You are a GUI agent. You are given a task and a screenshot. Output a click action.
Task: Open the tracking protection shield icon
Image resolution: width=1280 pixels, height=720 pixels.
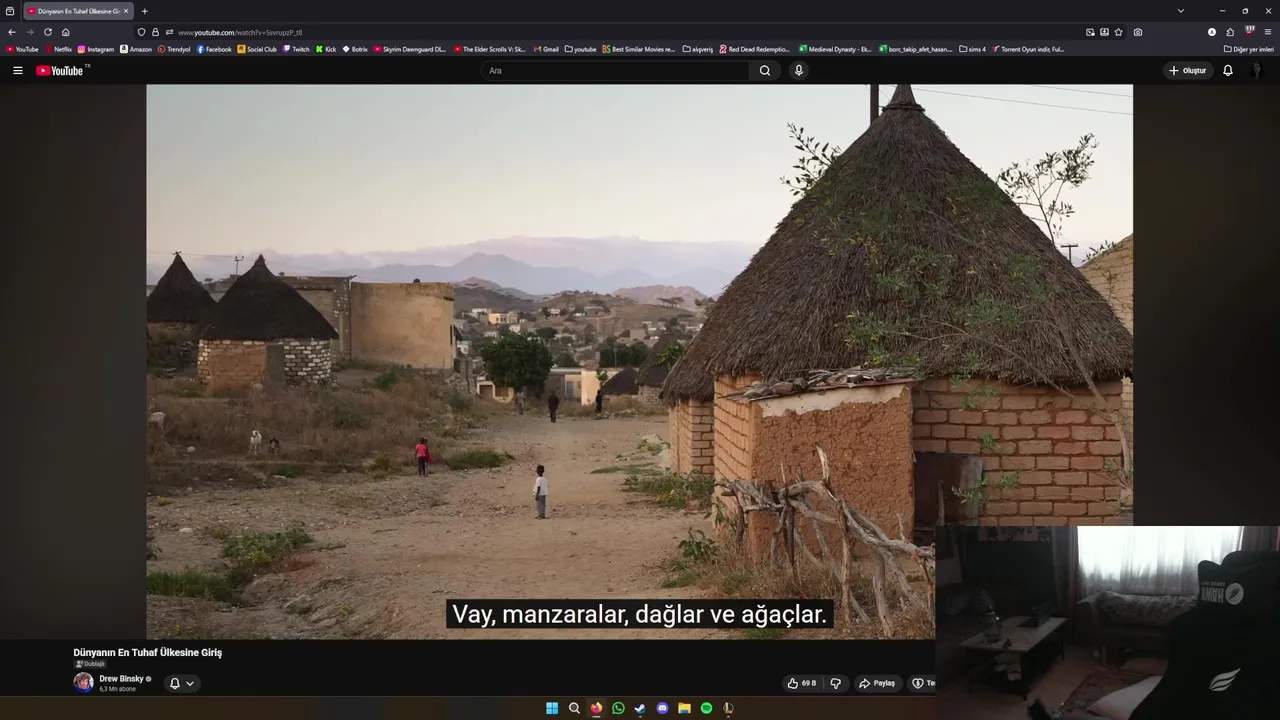click(141, 32)
